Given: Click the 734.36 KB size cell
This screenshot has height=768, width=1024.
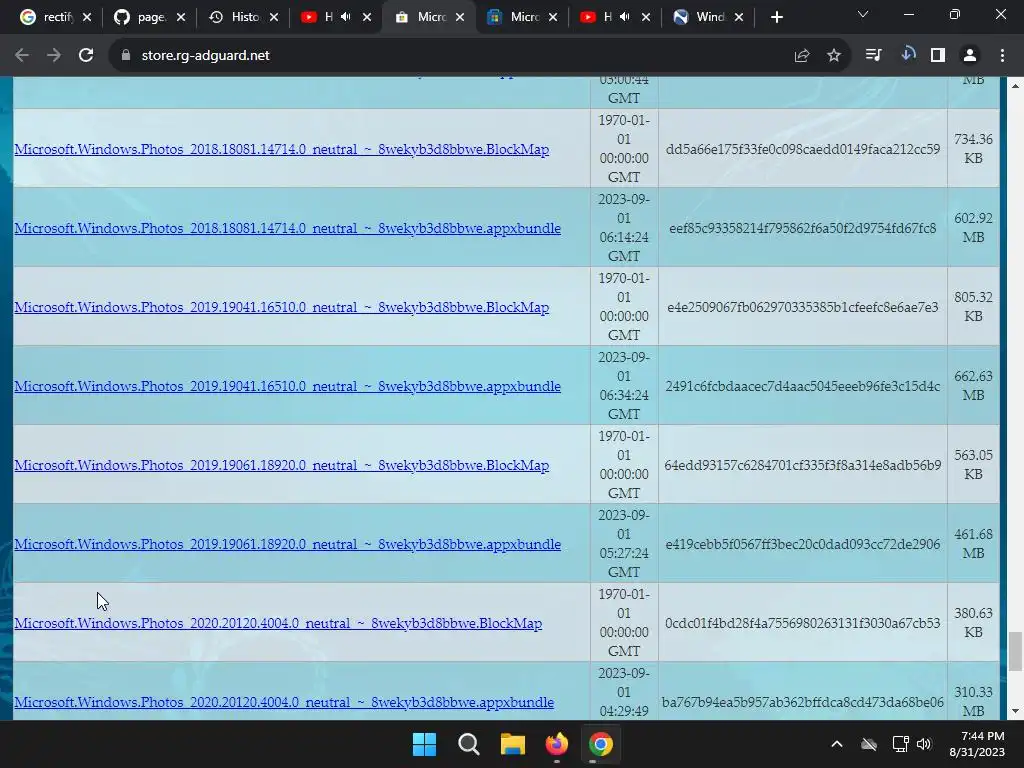Looking at the screenshot, I should click(x=973, y=148).
